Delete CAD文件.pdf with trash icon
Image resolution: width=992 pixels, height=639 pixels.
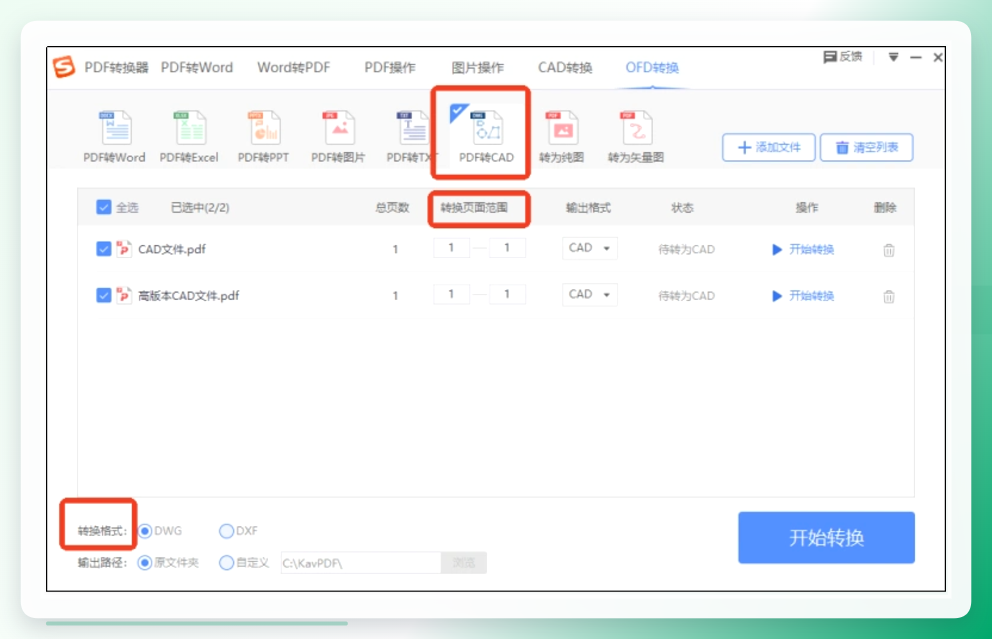(889, 250)
